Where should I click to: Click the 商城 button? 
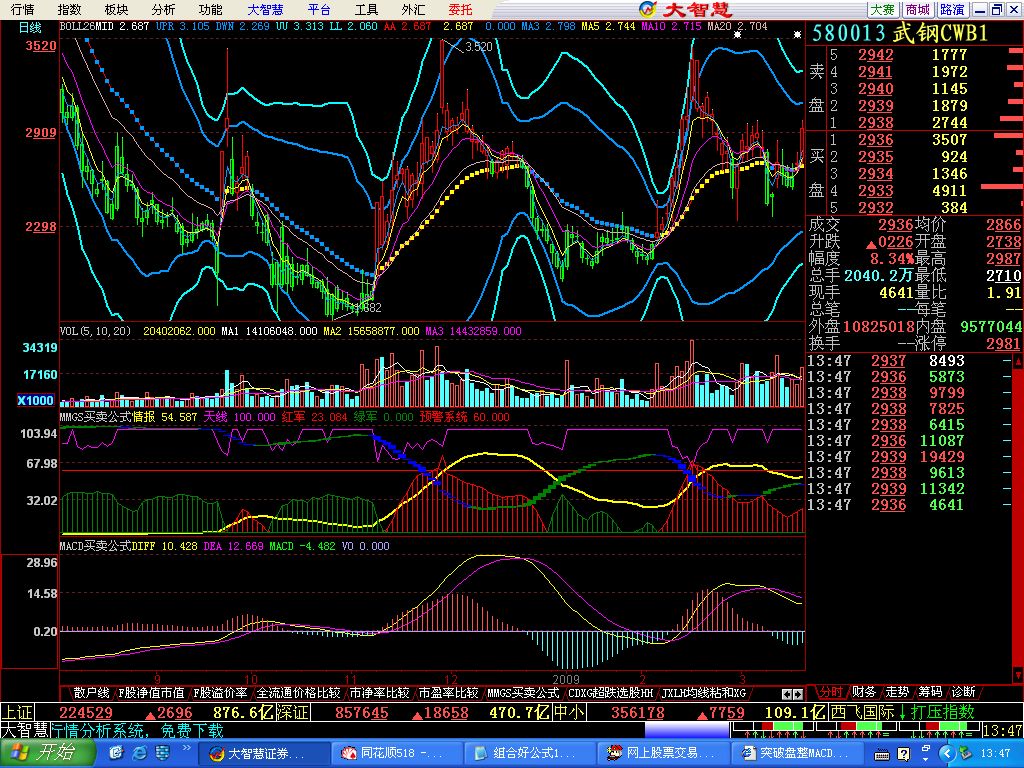point(918,9)
